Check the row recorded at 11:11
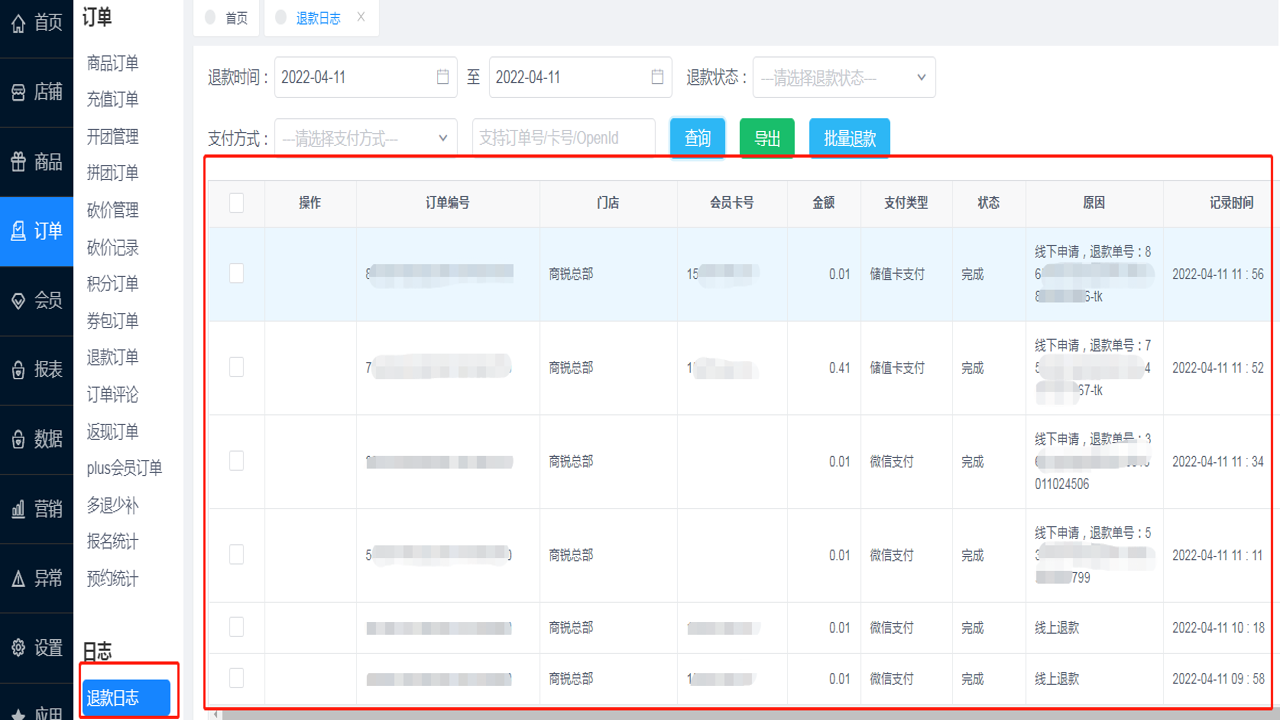Image resolution: width=1280 pixels, height=720 pixels. (236, 554)
